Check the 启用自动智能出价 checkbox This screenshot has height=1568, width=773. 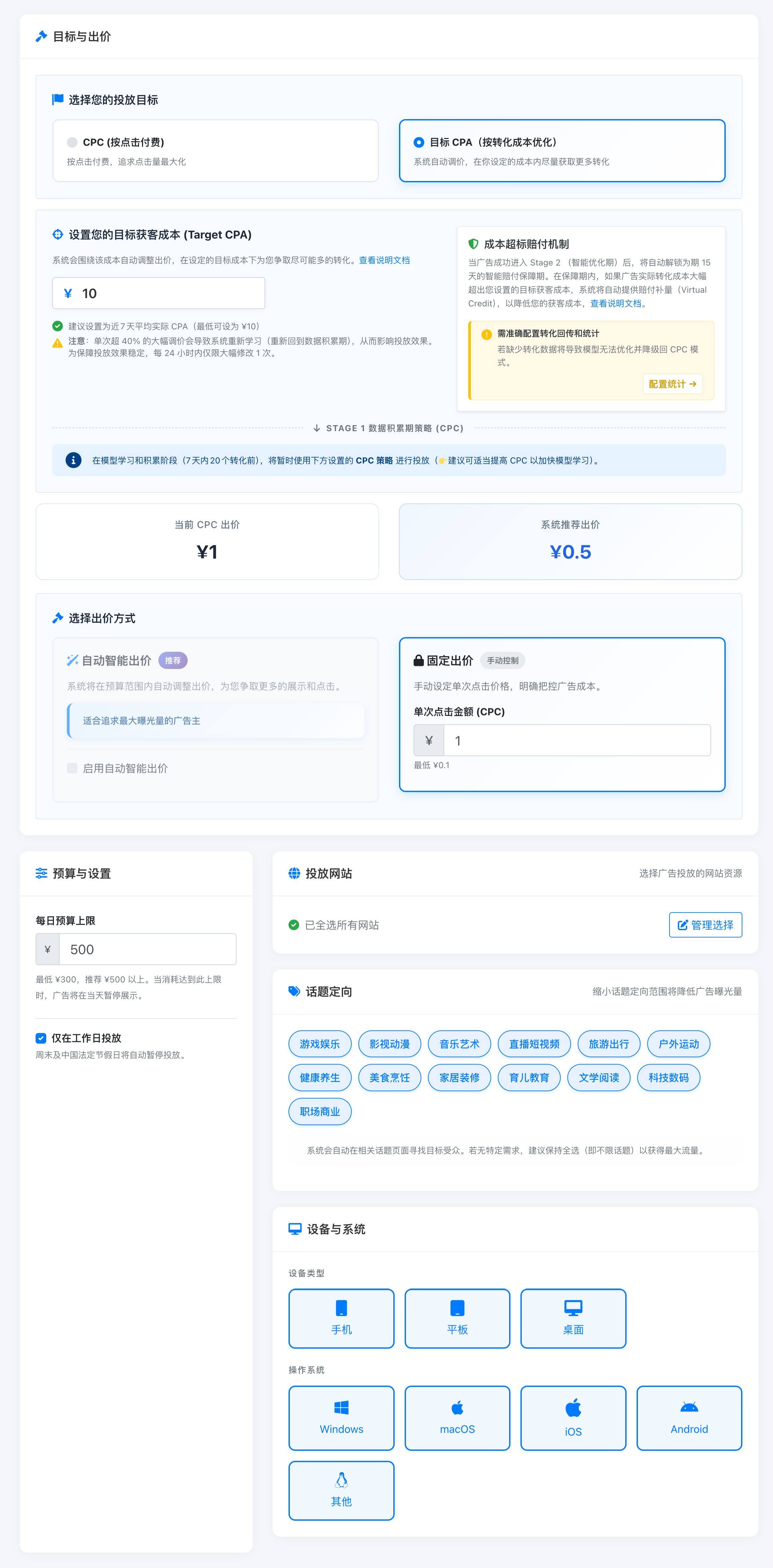(73, 768)
